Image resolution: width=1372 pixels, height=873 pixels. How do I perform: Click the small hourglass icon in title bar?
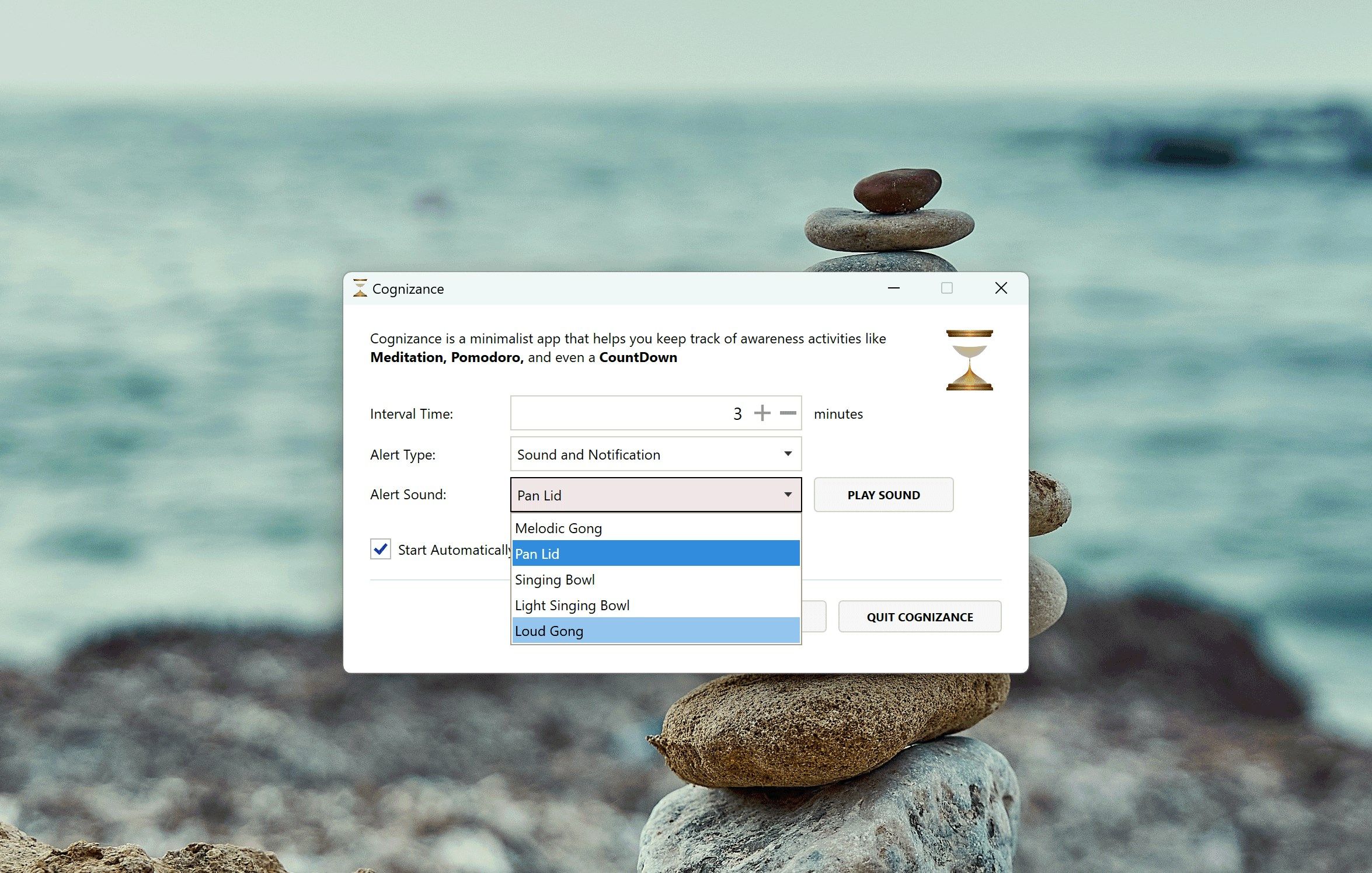360,288
